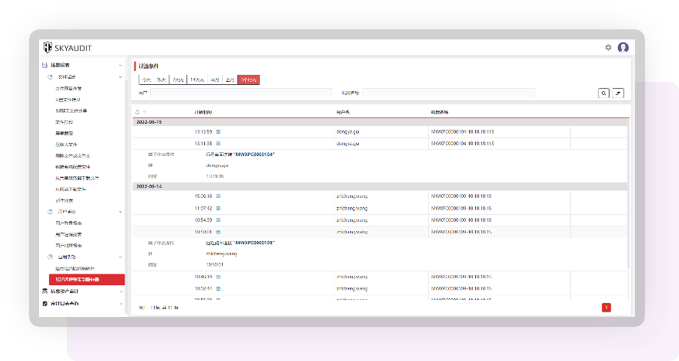Select the red highlighted time-range tab
Screen dimensions: 679x361
tap(249, 80)
